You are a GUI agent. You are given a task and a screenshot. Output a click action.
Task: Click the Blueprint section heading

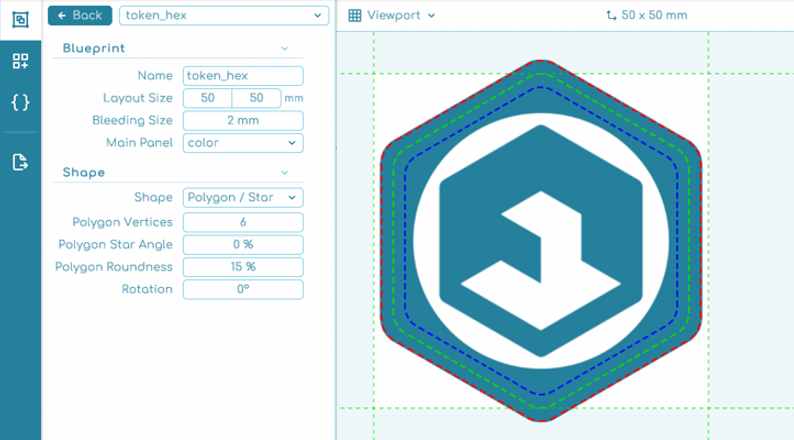[x=94, y=49]
